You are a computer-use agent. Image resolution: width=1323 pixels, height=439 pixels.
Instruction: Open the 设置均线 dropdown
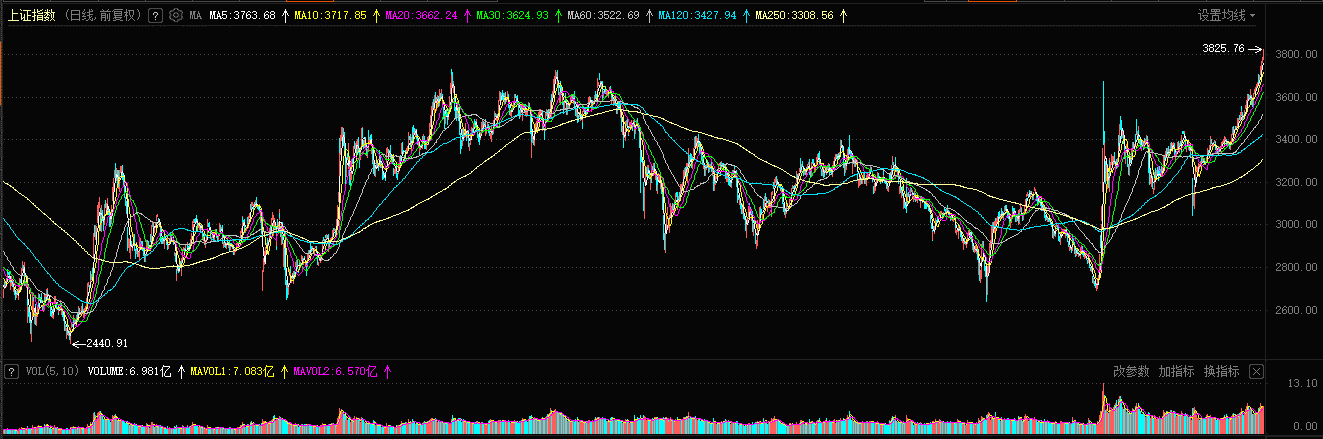[x=1227, y=15]
